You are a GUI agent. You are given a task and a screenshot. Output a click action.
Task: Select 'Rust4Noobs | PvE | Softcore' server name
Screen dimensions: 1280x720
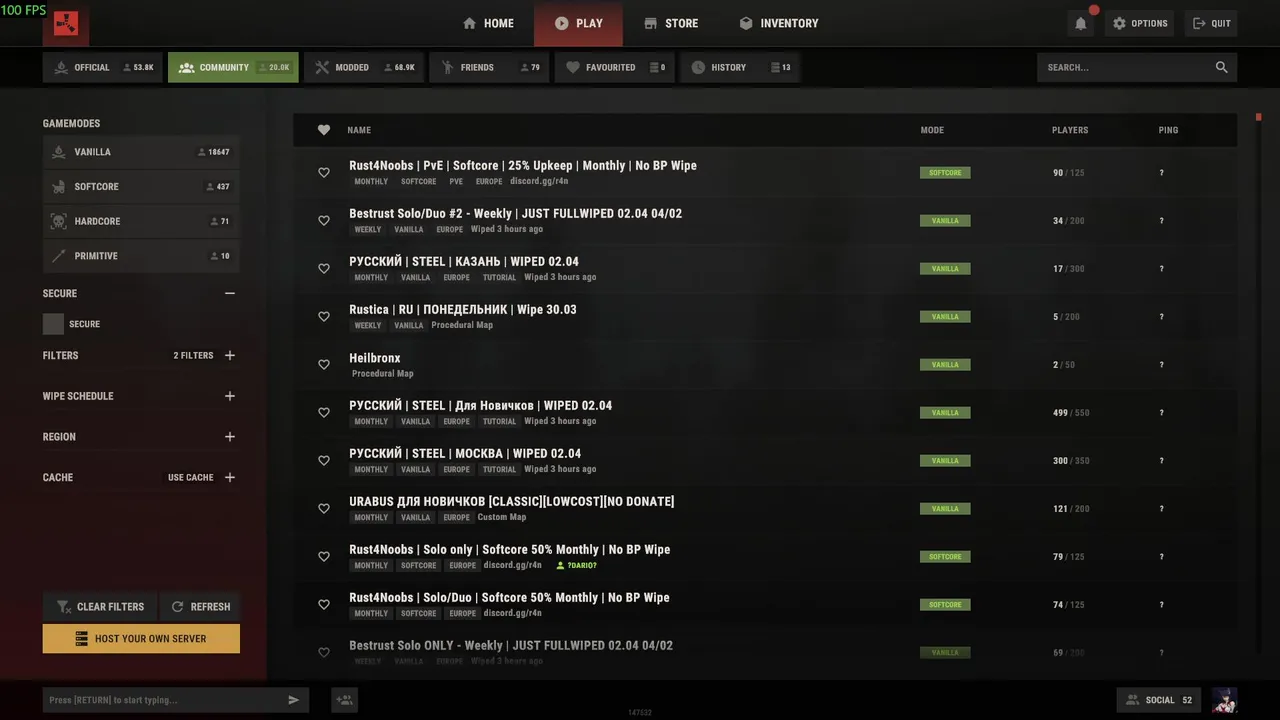523,166
